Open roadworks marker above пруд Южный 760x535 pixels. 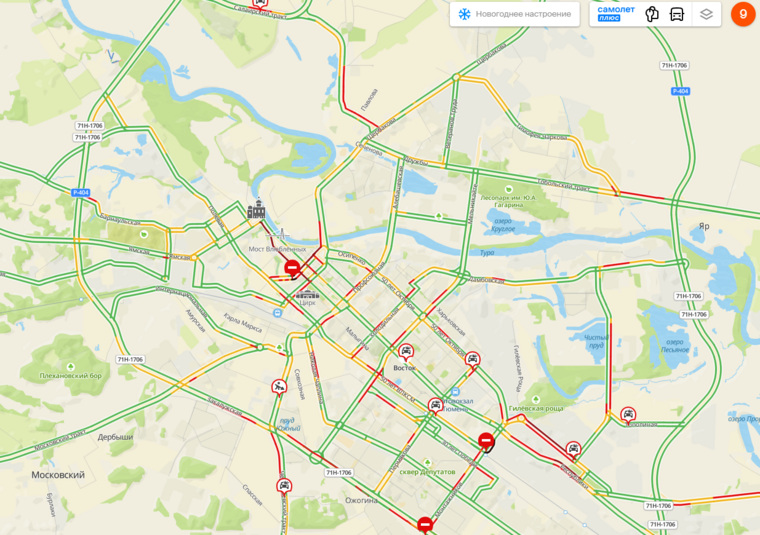[279, 388]
